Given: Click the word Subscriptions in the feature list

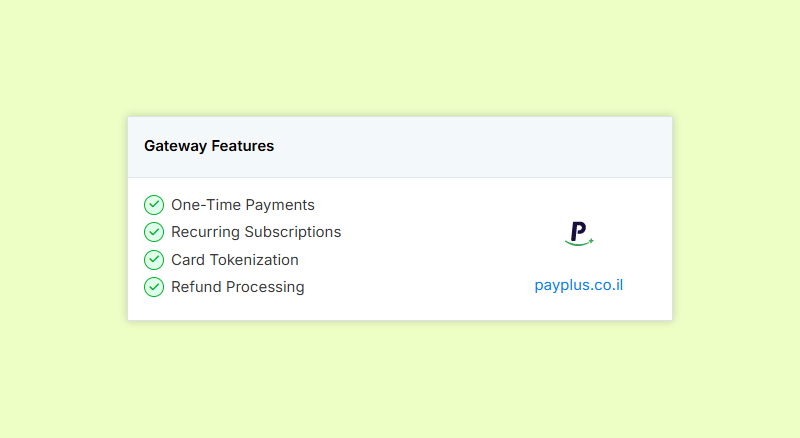Looking at the screenshot, I should [x=296, y=232].
